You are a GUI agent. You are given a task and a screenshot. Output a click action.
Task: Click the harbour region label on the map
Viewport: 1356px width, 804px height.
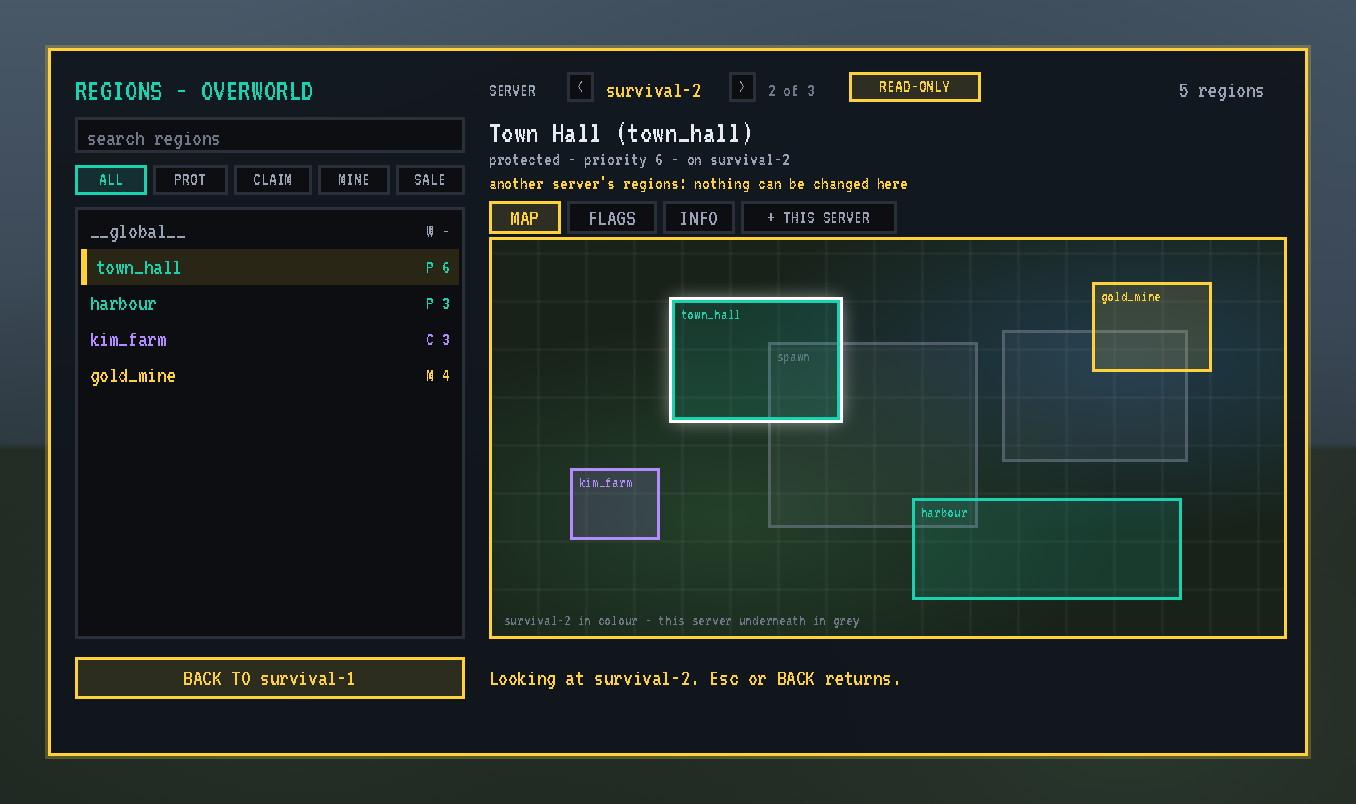pos(945,513)
